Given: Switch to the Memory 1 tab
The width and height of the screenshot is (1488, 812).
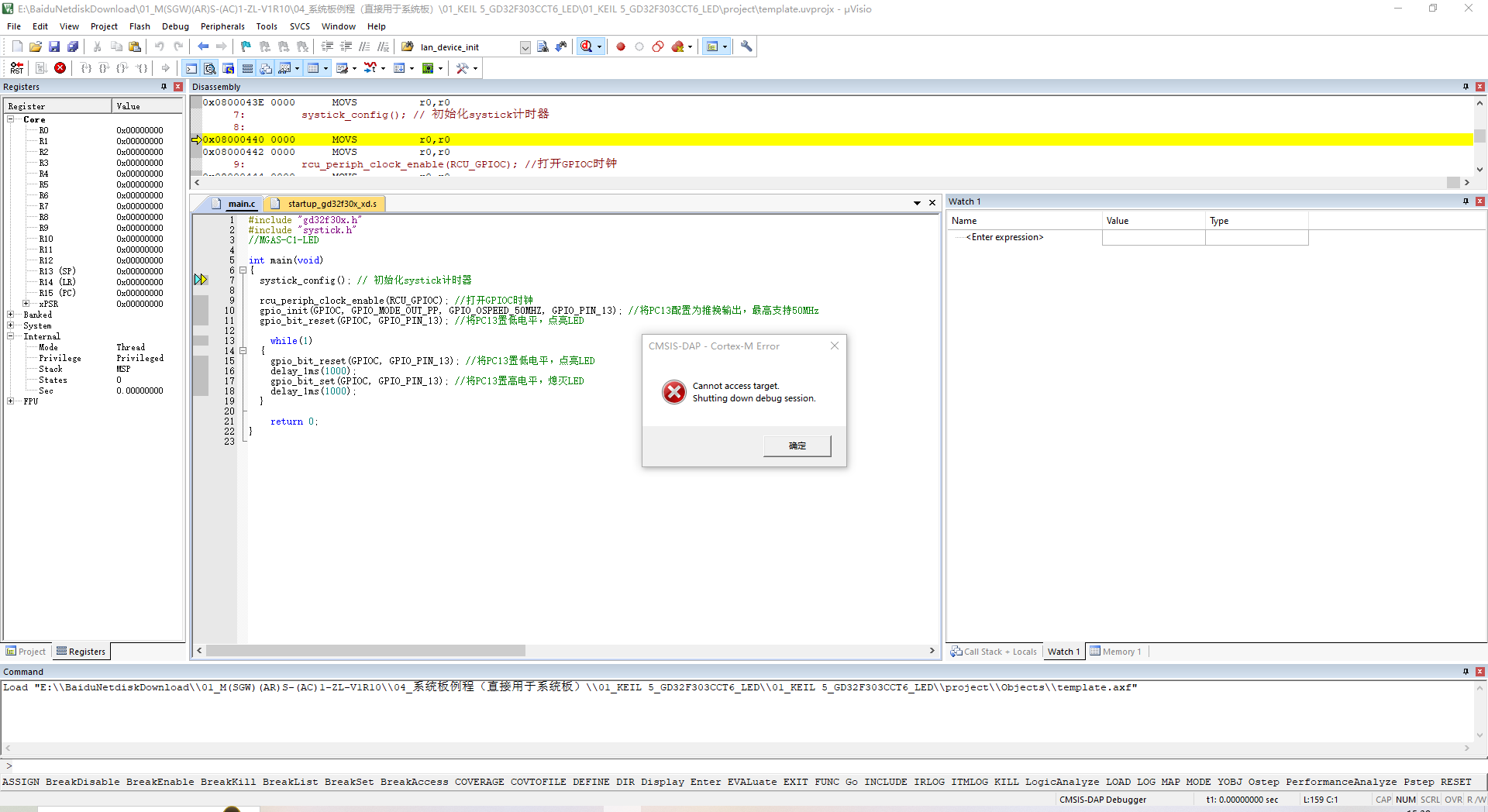Looking at the screenshot, I should click(x=1116, y=652).
